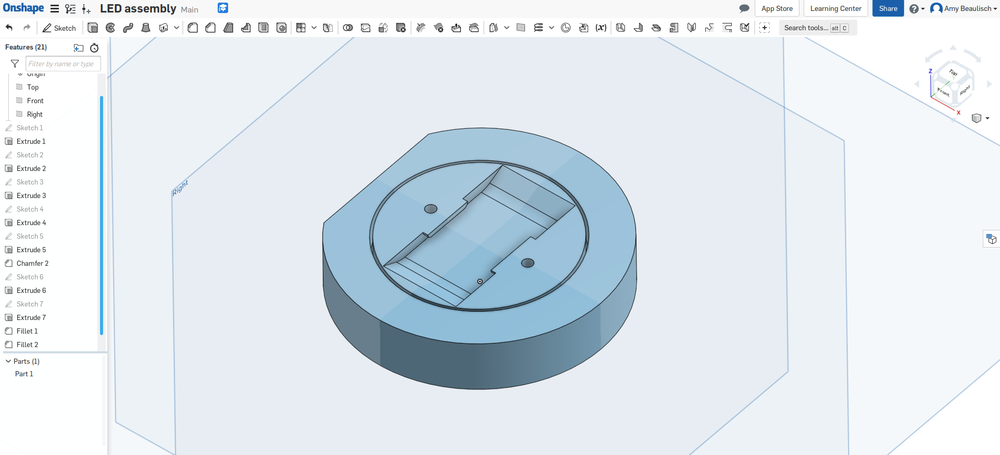This screenshot has width=1000, height=455.
Task: Select the Sweep tool
Action: (x=128, y=27)
